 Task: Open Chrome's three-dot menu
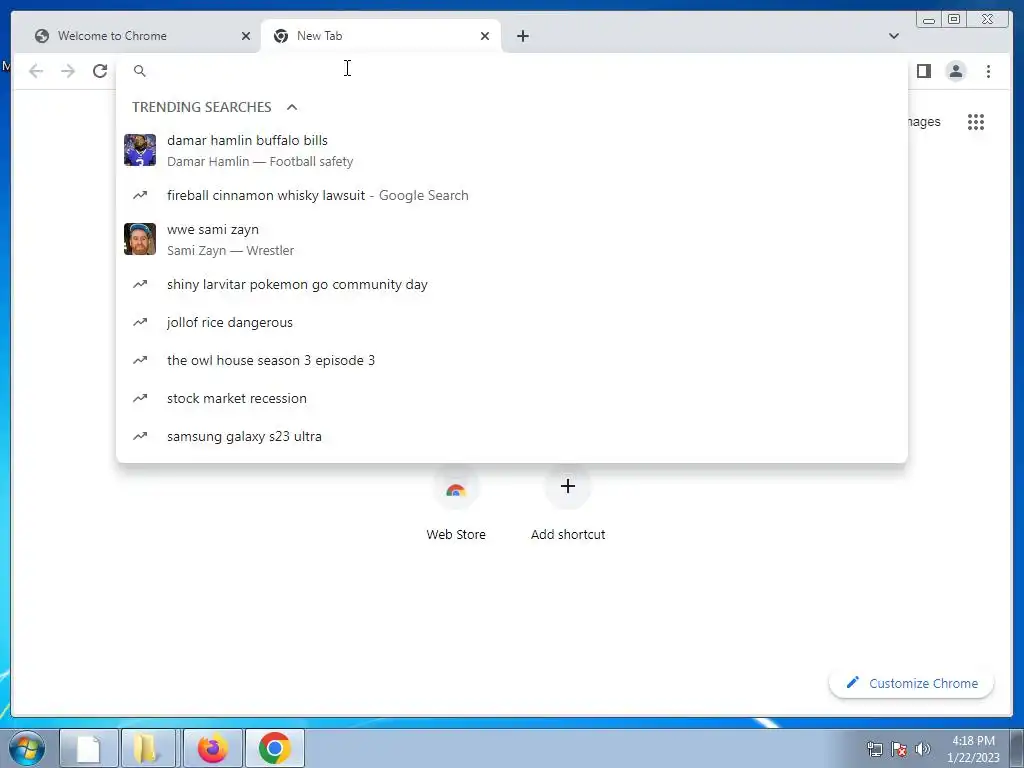pyautogui.click(x=988, y=71)
